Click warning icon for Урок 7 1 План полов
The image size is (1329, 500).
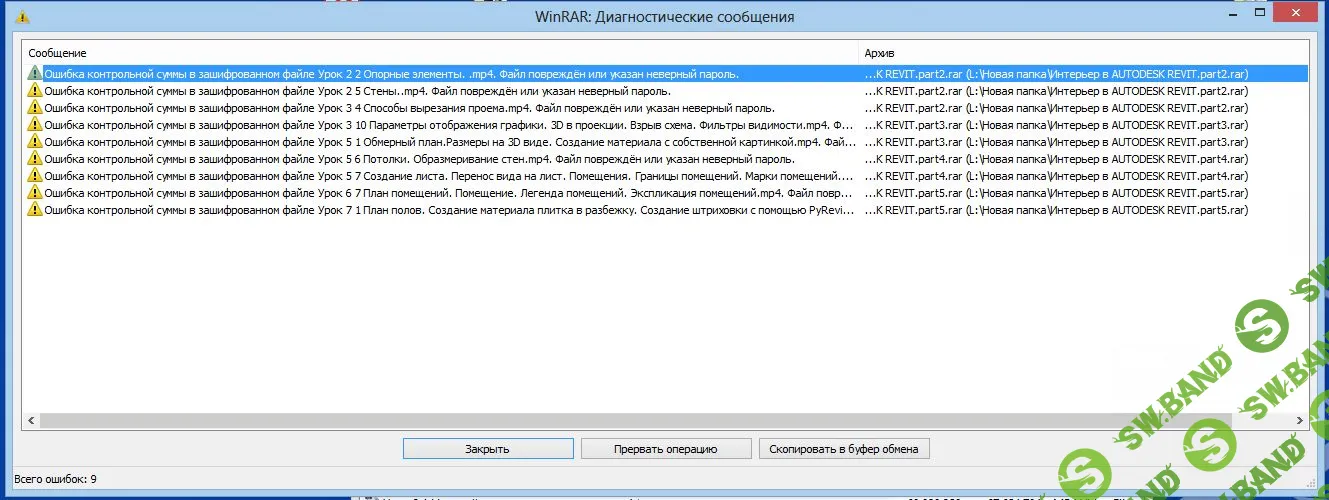pos(35,210)
